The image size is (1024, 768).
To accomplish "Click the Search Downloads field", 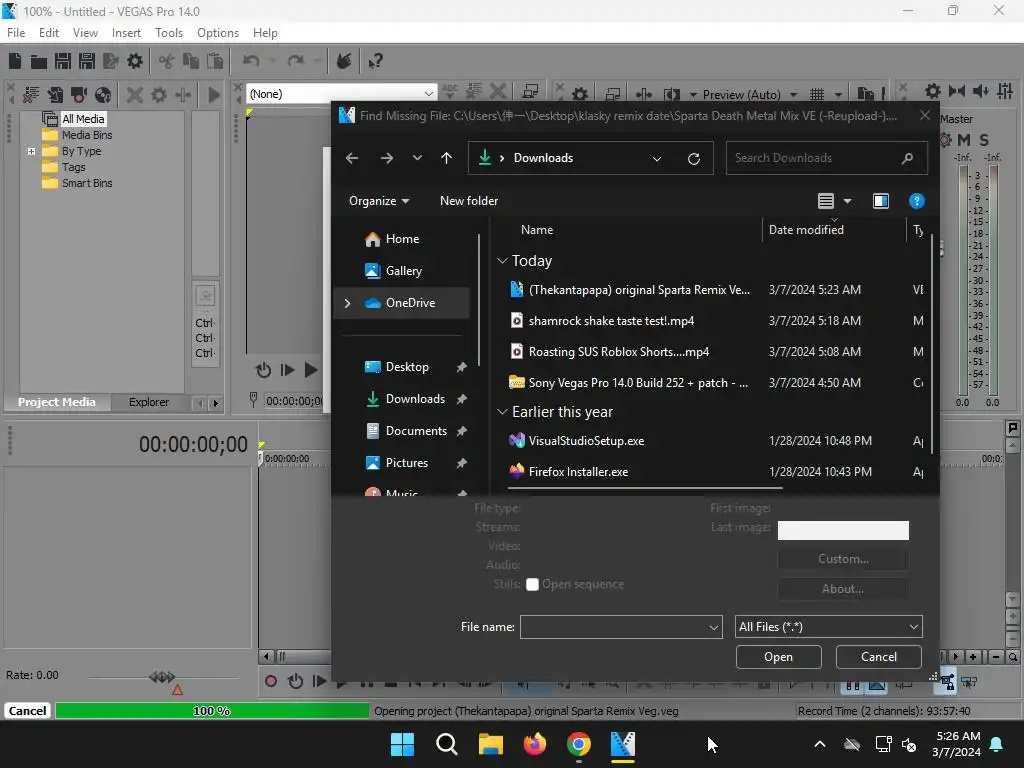I will tap(826, 158).
